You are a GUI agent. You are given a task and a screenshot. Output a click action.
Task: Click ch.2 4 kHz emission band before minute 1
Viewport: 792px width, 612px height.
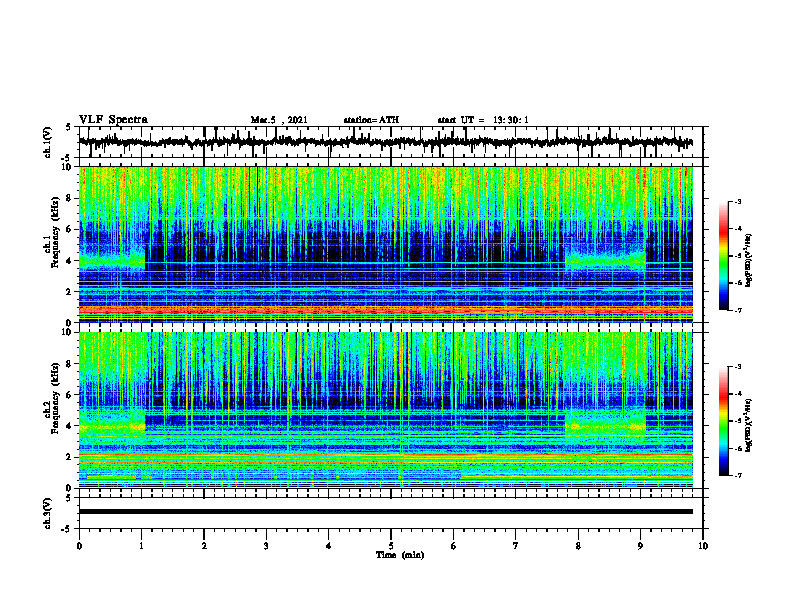(112, 428)
